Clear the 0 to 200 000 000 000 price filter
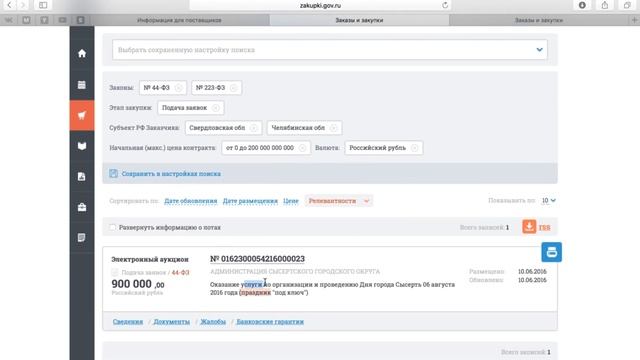The image size is (640, 360). coord(302,148)
